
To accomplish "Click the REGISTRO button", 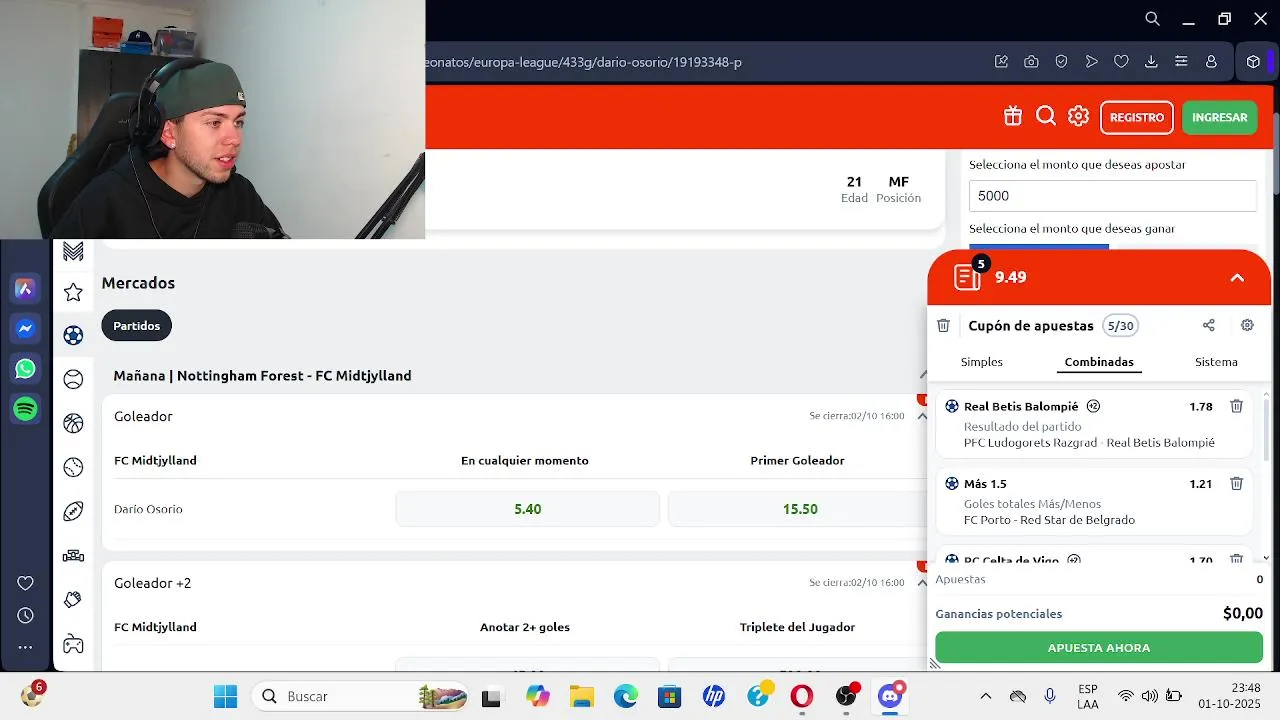I will point(1137,117).
